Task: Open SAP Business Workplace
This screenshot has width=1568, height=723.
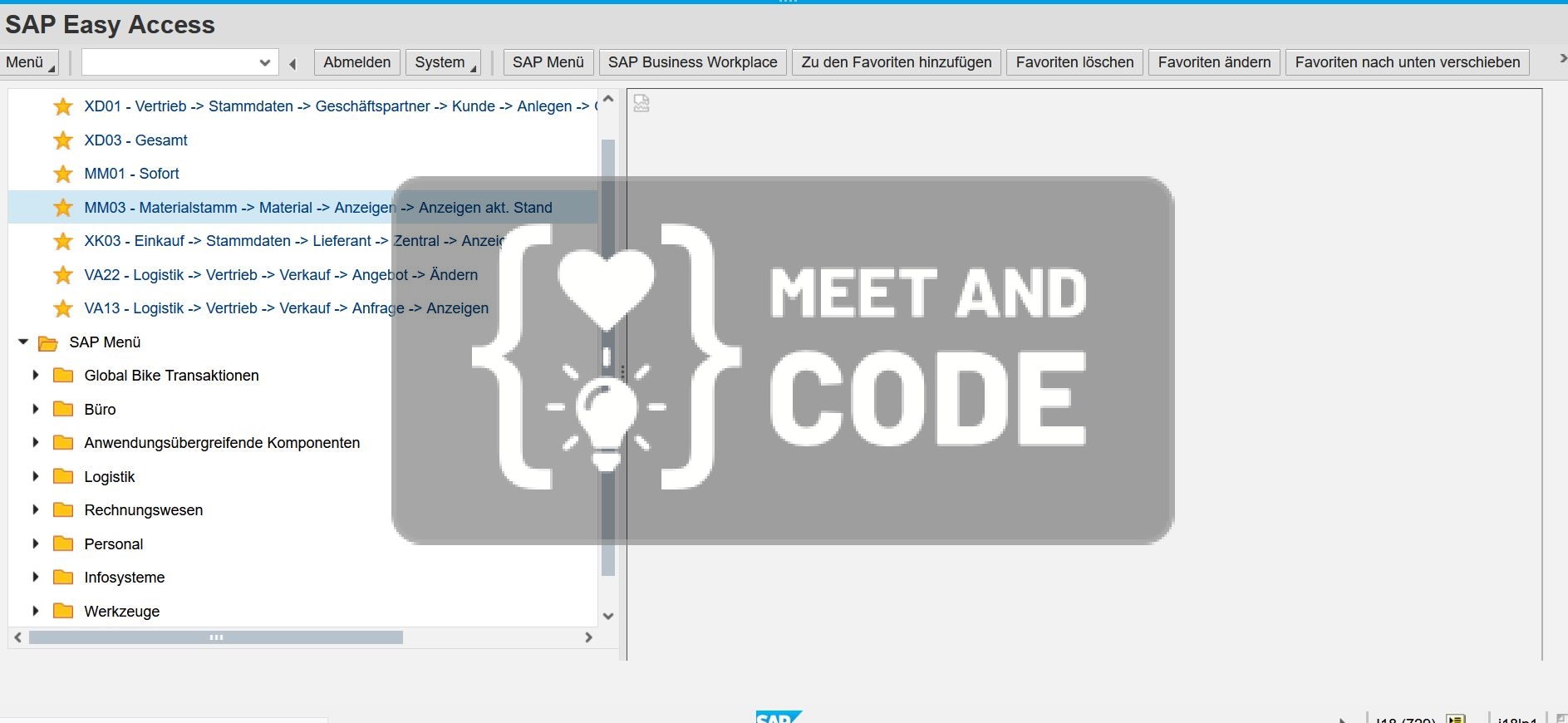Action: (693, 62)
